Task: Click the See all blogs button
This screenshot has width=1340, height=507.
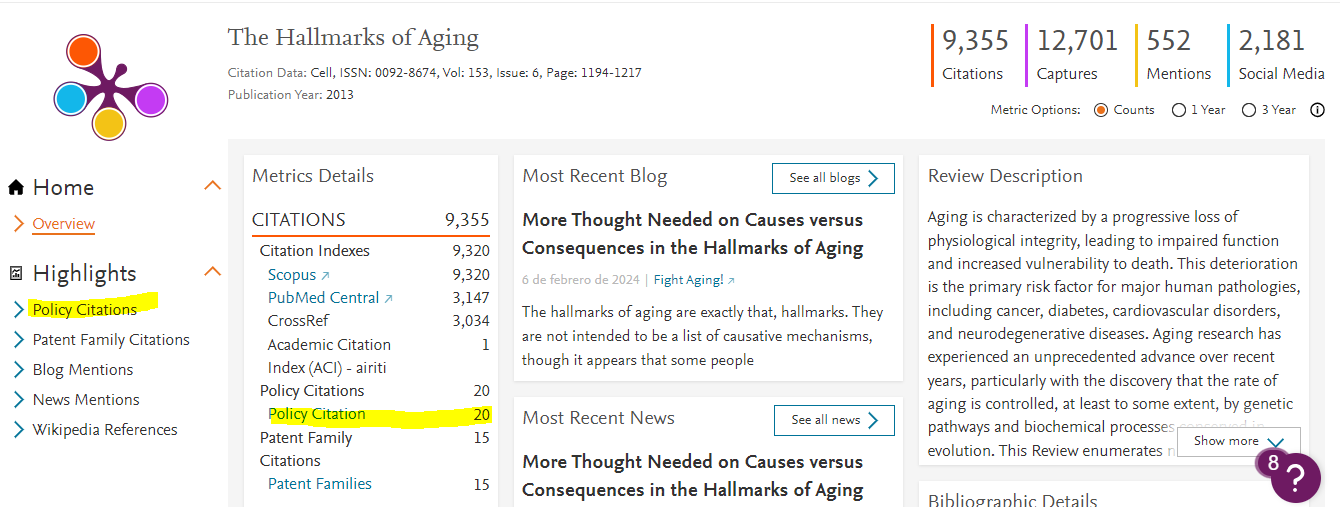Action: tap(833, 178)
